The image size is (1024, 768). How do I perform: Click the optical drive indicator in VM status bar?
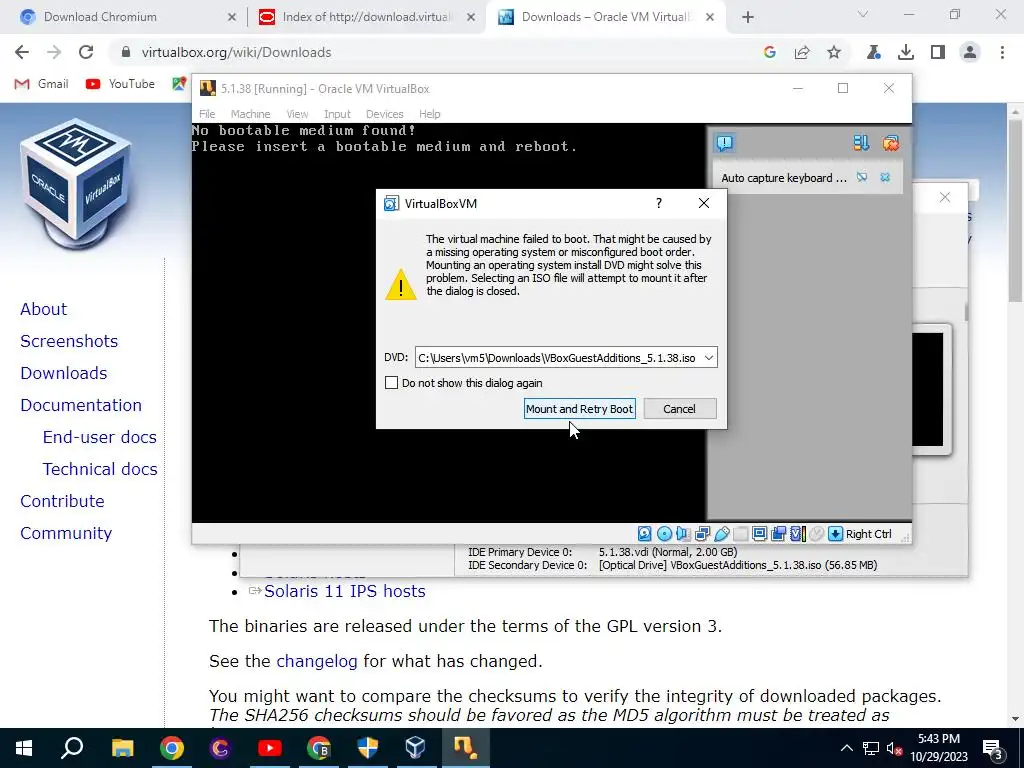click(664, 534)
